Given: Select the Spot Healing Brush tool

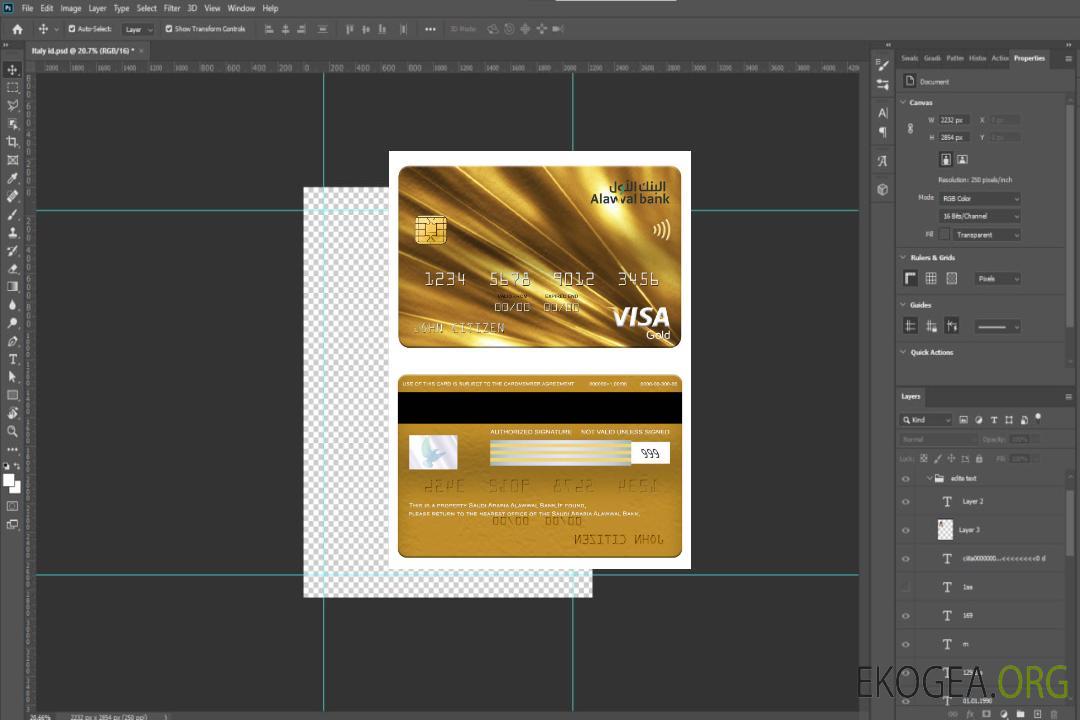Looking at the screenshot, I should coord(12,196).
